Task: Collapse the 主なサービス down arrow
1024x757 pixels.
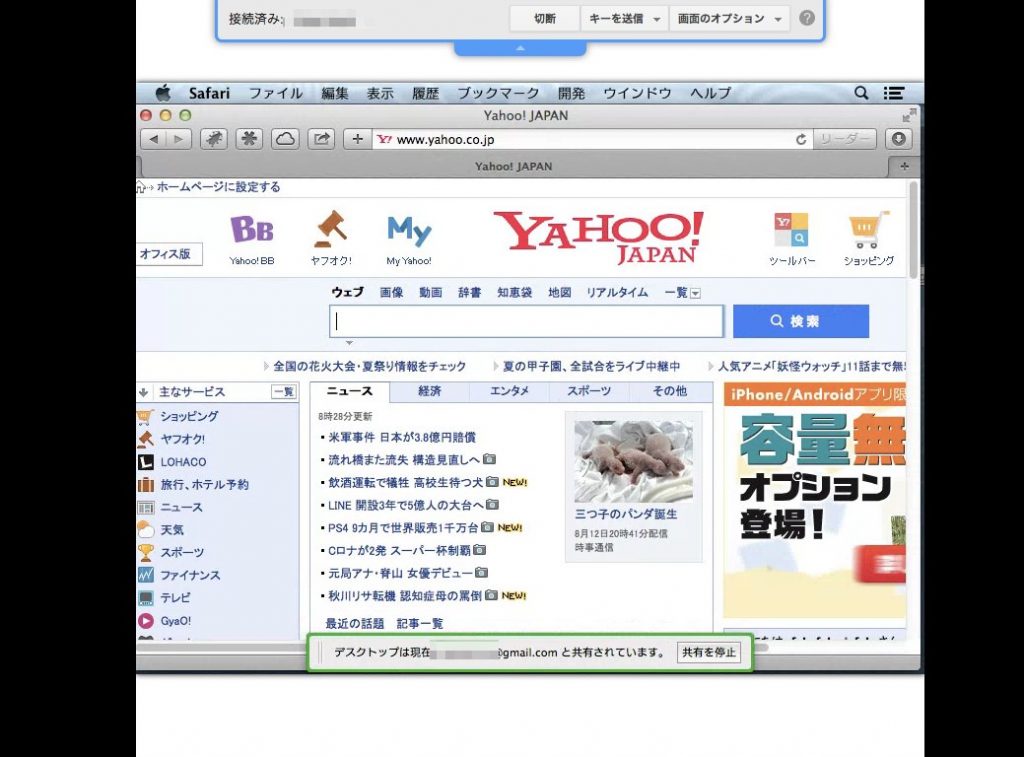Action: pyautogui.click(x=144, y=393)
